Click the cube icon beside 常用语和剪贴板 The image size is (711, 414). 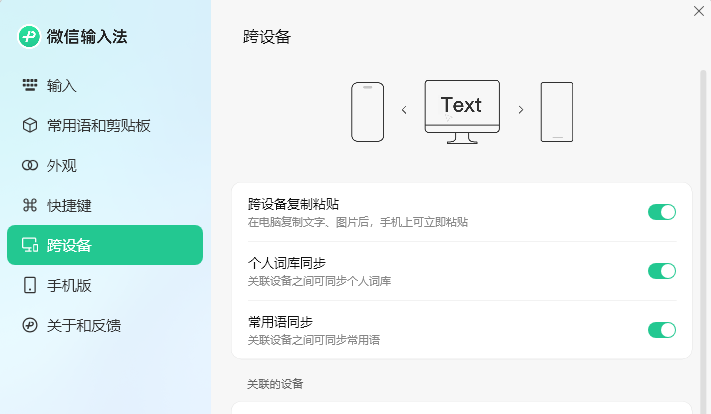point(30,125)
